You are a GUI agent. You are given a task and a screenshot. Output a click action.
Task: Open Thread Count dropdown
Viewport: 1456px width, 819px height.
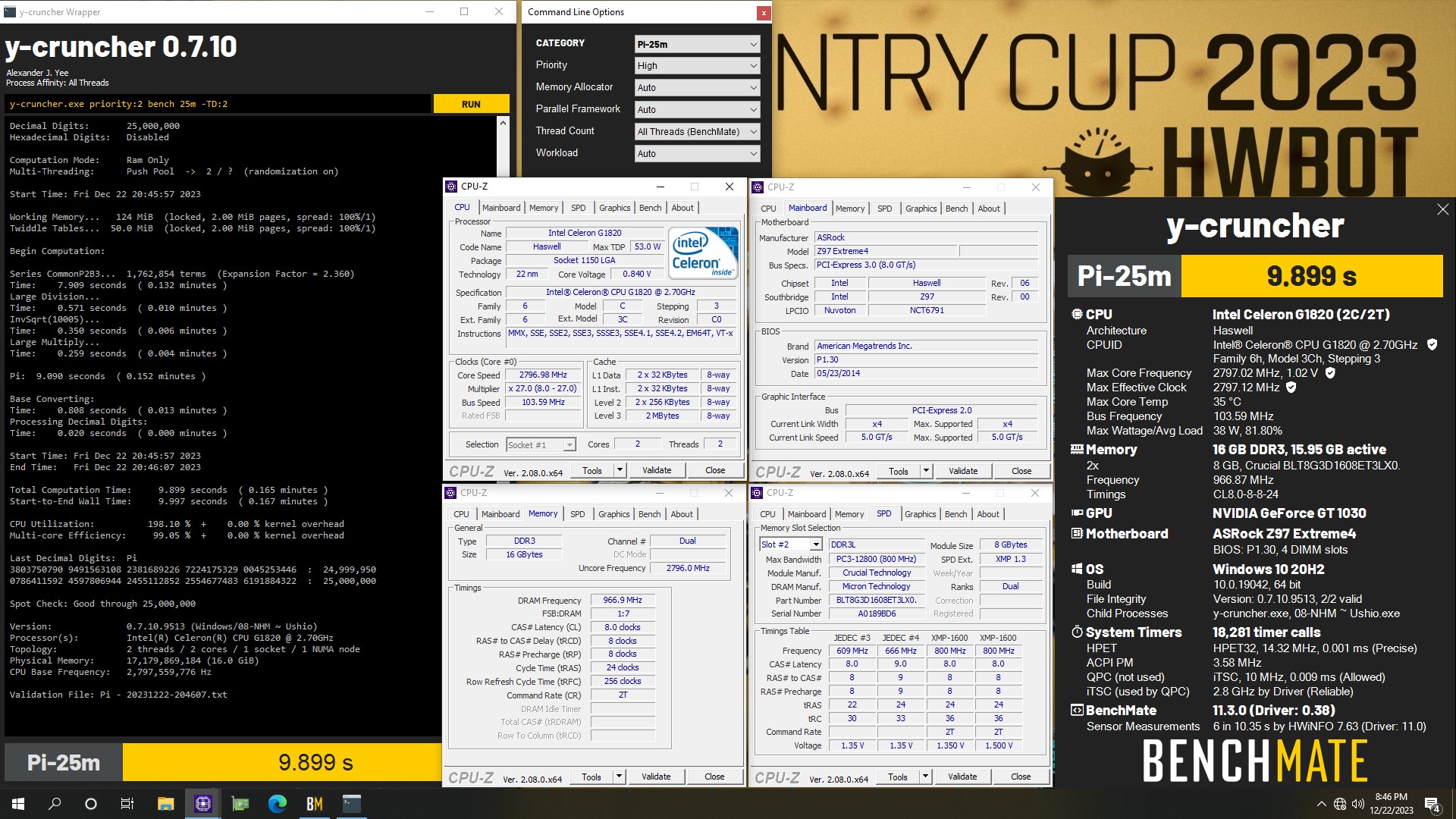click(697, 131)
